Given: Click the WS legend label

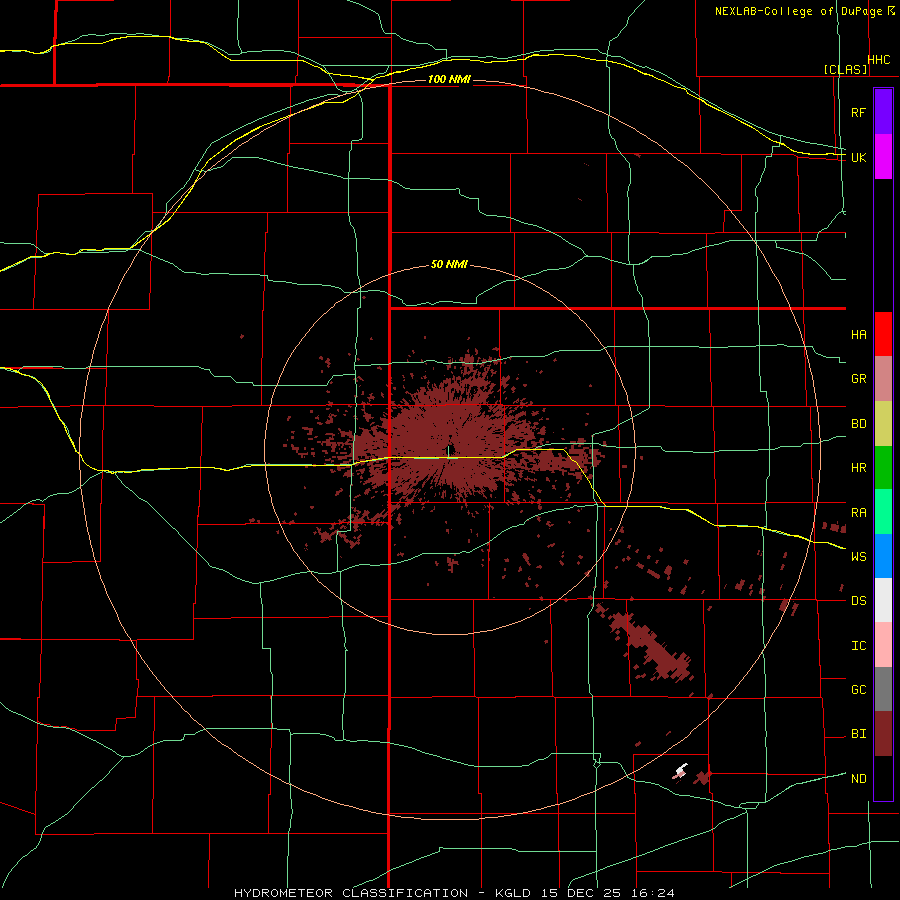Looking at the screenshot, I should [x=858, y=556].
